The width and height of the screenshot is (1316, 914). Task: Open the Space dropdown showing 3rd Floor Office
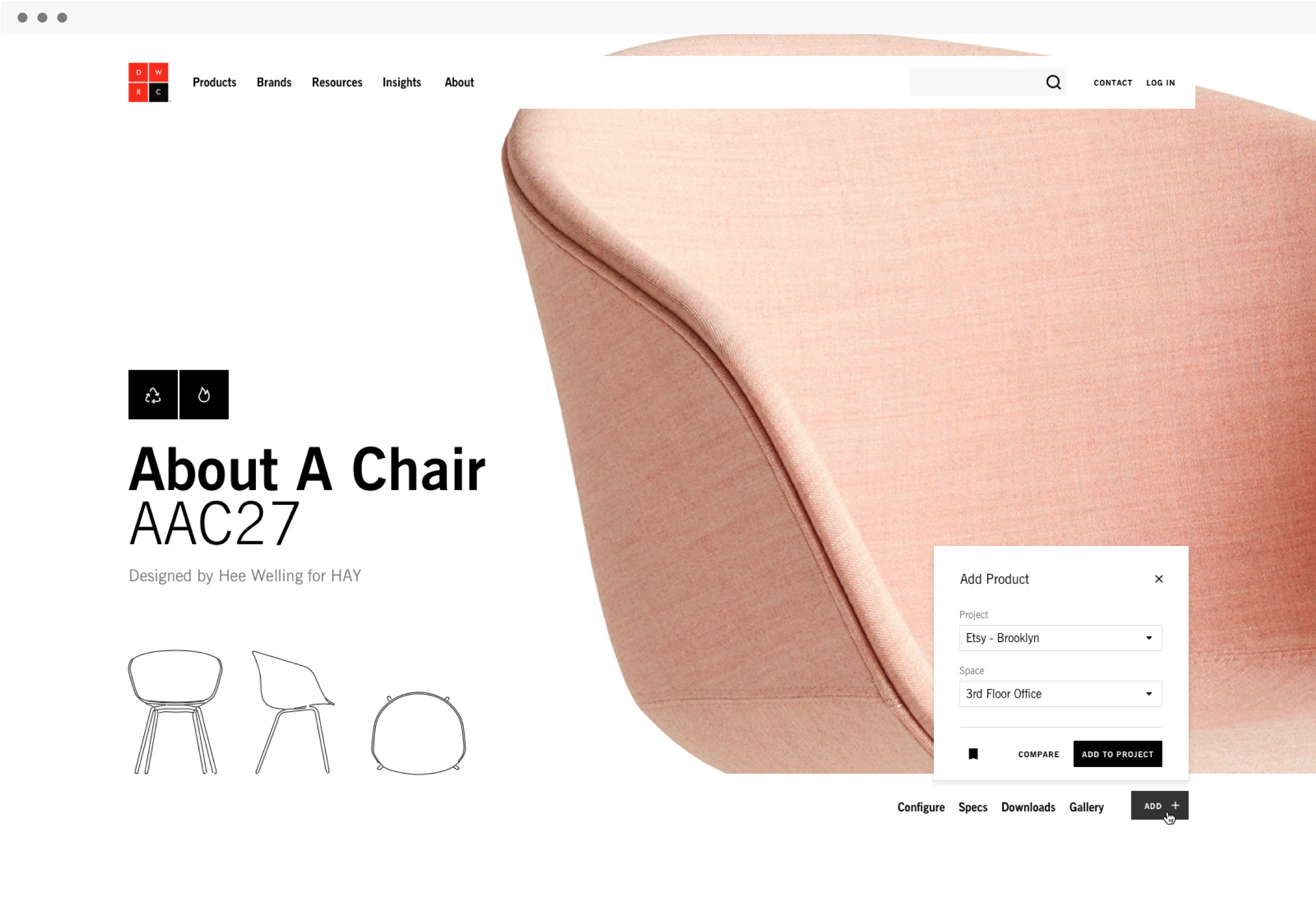click(x=1060, y=694)
